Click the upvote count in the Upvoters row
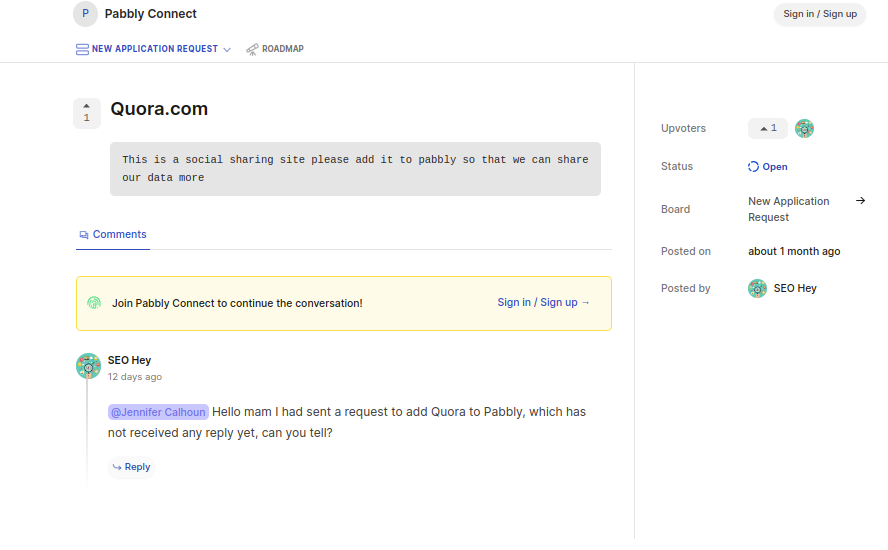The image size is (888, 550). (767, 129)
